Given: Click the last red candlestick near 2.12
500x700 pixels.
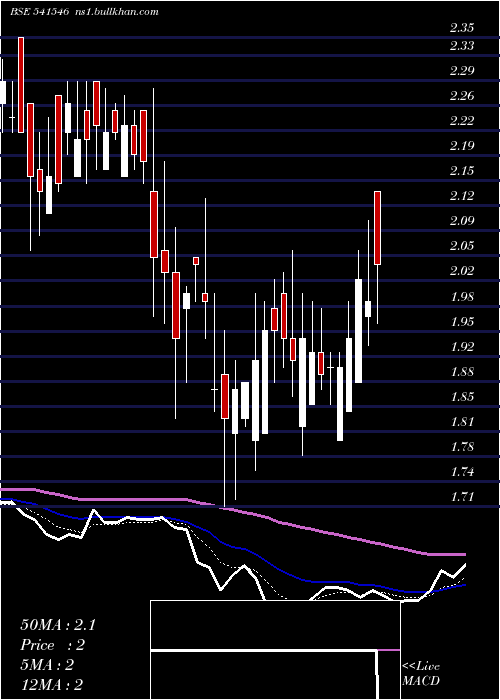Looking at the screenshot, I should [377, 228].
